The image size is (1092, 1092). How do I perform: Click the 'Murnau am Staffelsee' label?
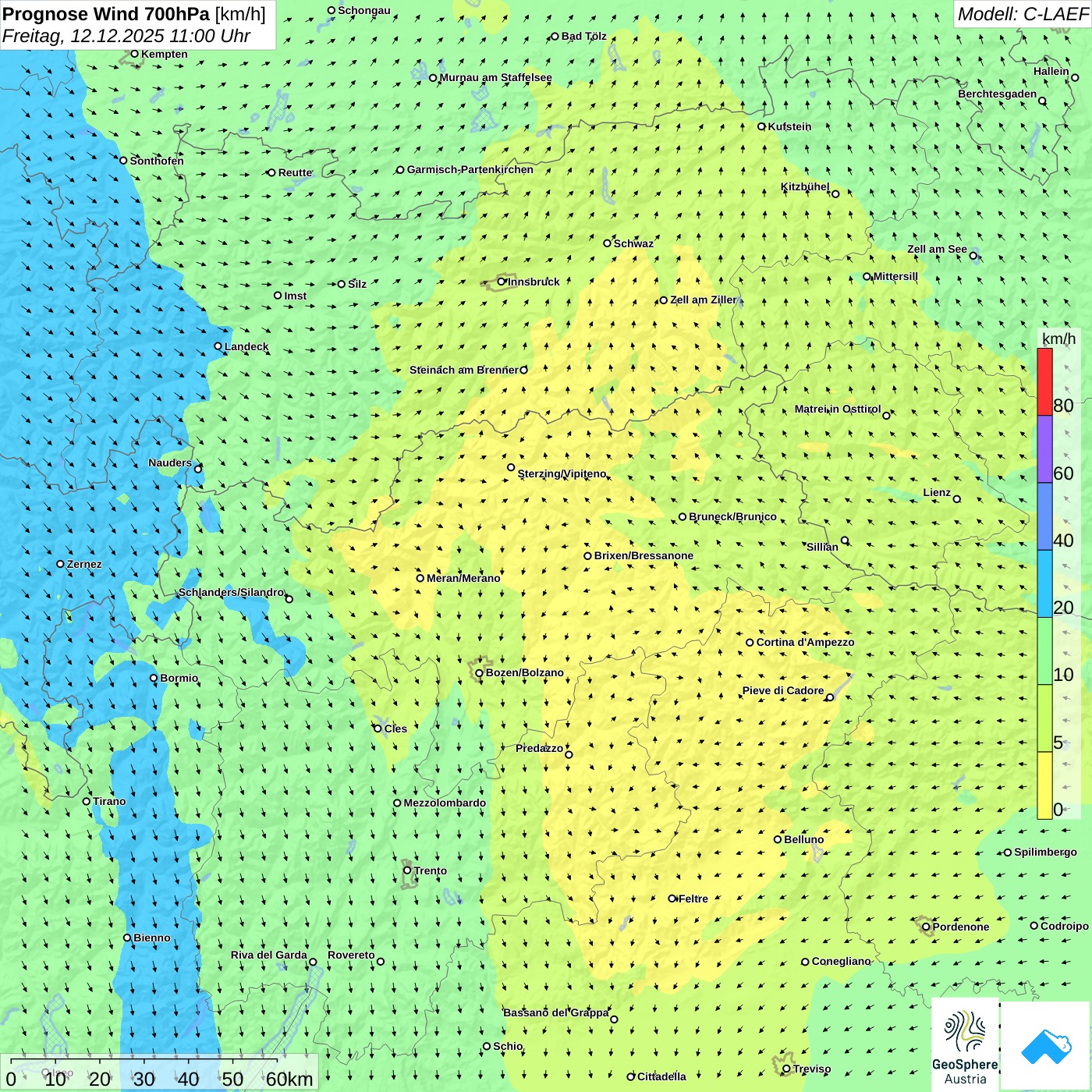(x=495, y=77)
